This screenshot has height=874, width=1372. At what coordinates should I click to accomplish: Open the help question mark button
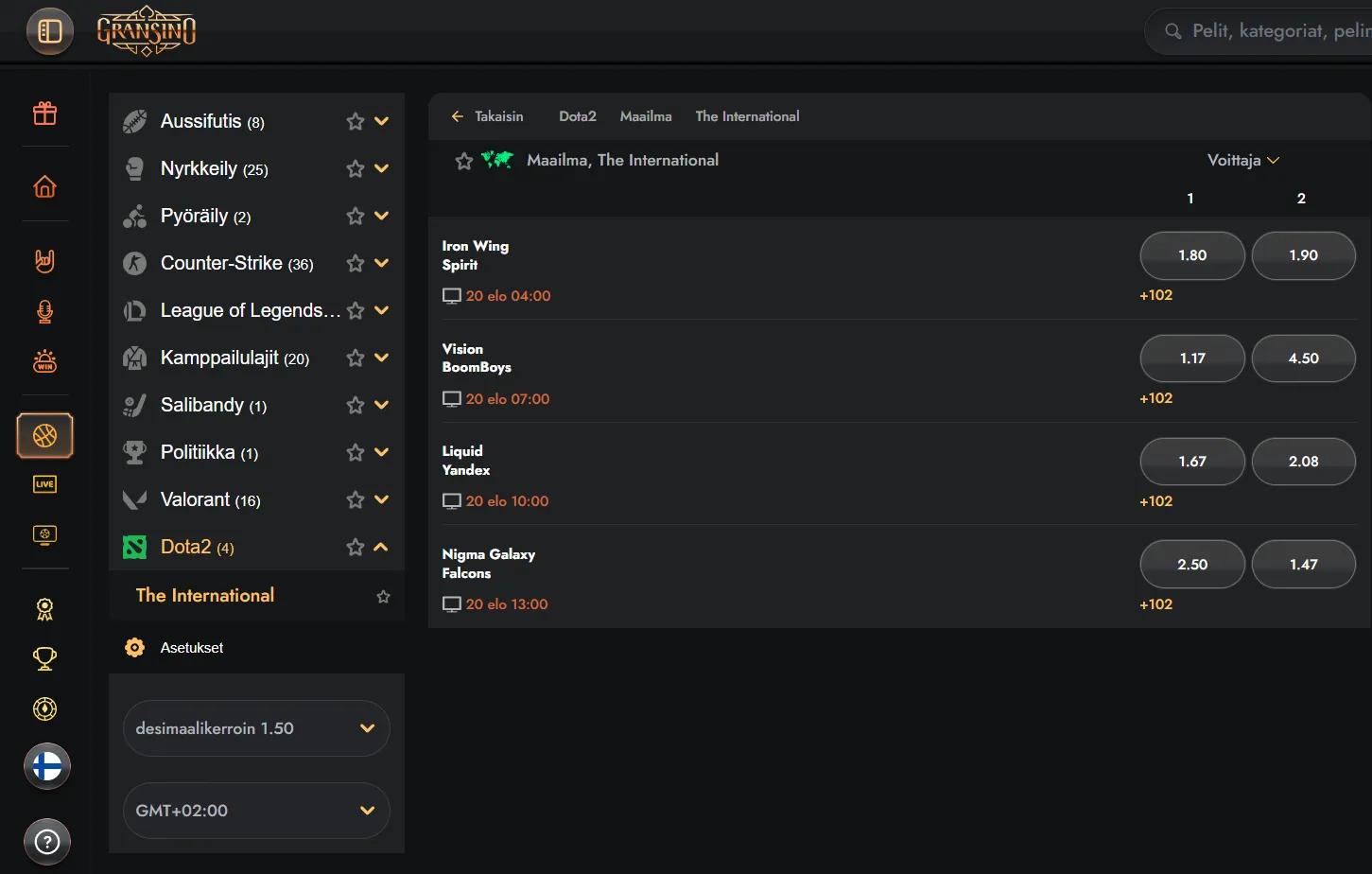tap(47, 842)
